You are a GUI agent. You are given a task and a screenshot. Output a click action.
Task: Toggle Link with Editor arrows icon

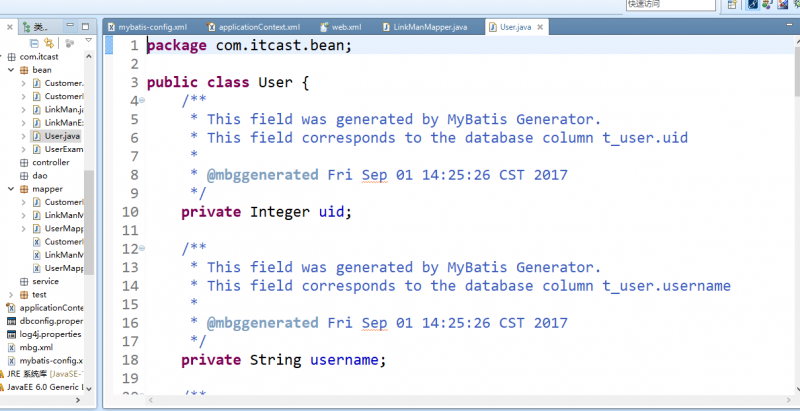49,43
